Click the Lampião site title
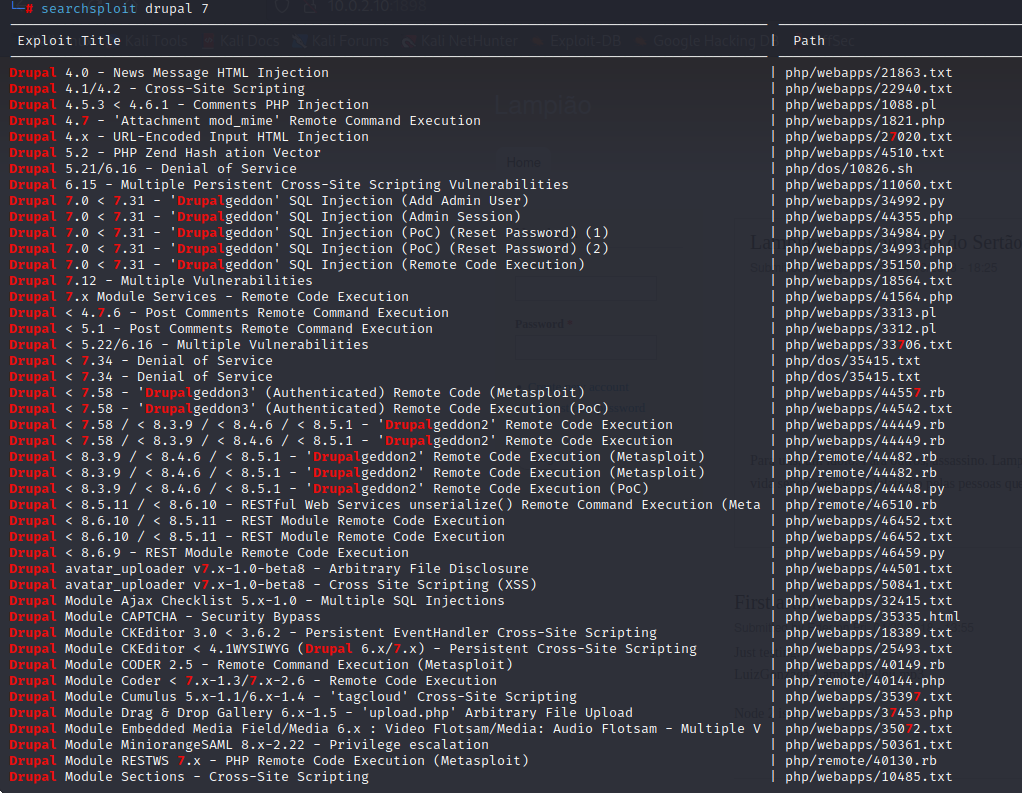The height and width of the screenshot is (793, 1022). click(x=543, y=105)
